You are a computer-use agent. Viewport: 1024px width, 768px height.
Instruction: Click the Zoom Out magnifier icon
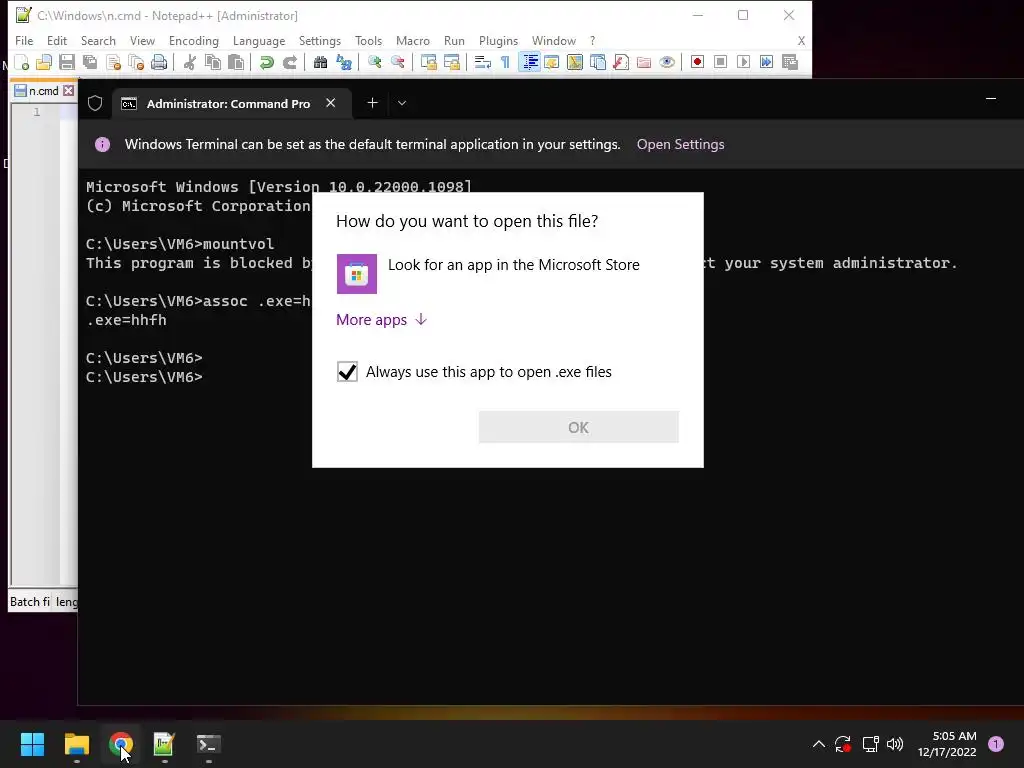coord(397,62)
